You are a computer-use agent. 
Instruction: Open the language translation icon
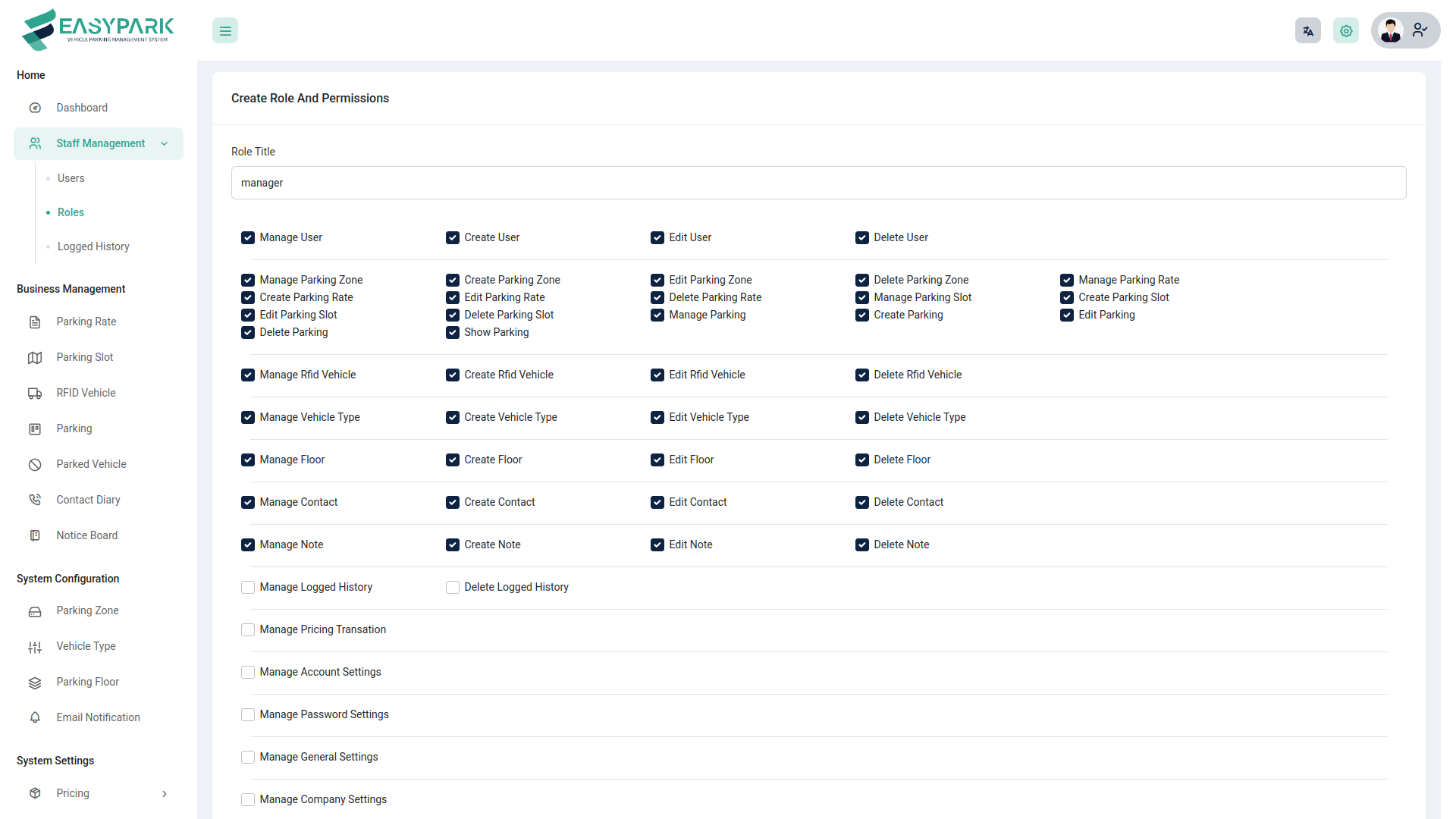[1307, 31]
